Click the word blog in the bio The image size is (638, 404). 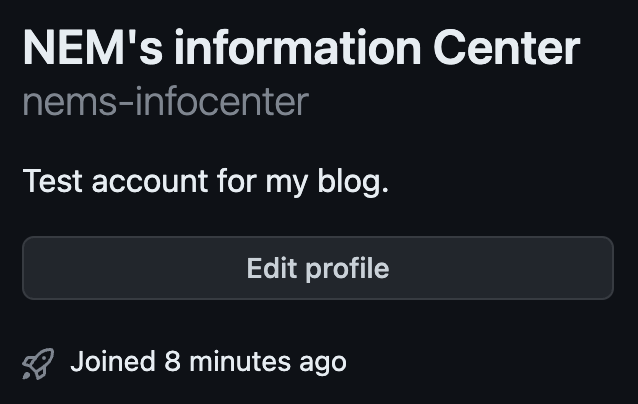click(350, 181)
